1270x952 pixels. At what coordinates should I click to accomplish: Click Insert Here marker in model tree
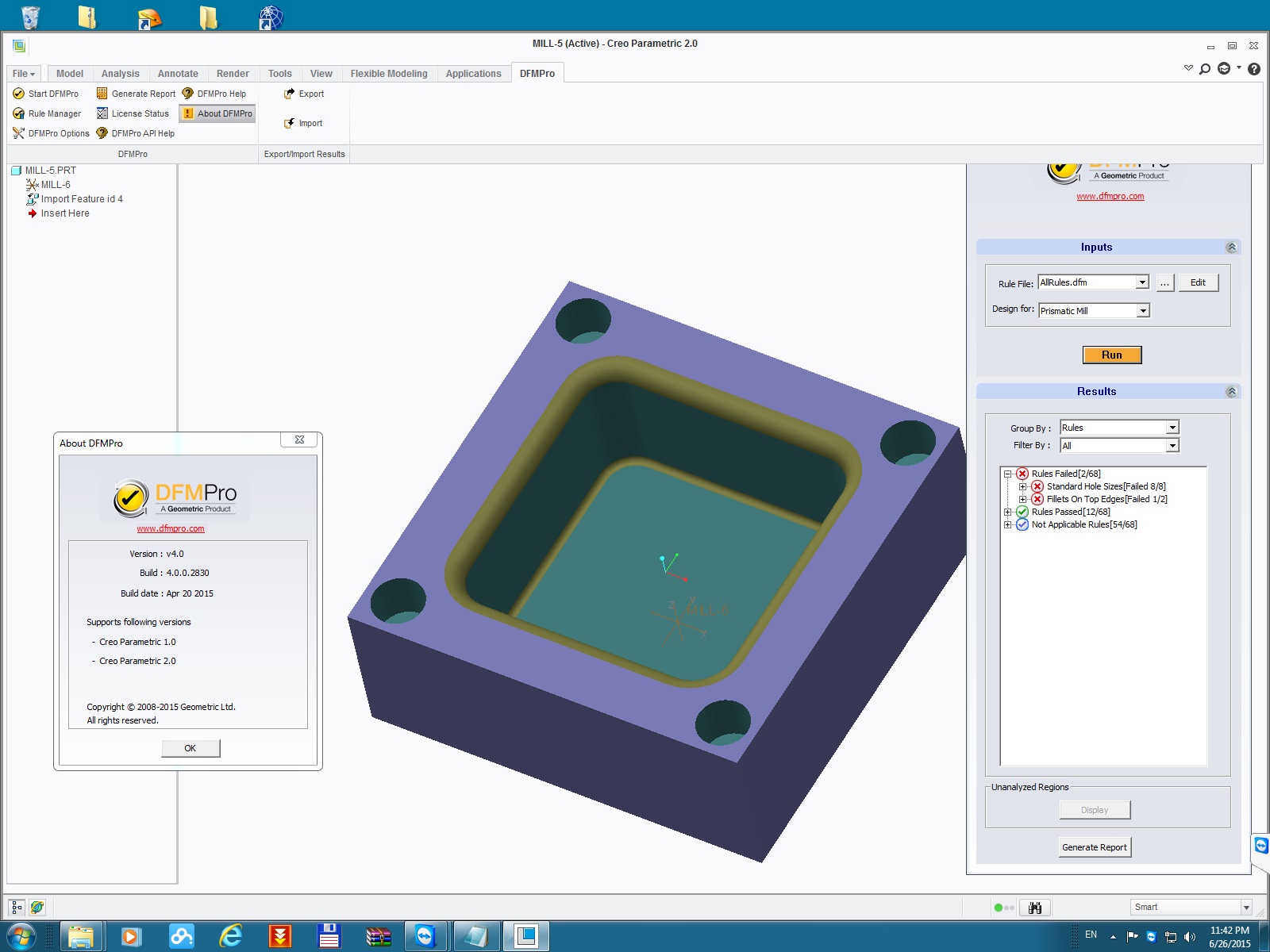pos(58,213)
